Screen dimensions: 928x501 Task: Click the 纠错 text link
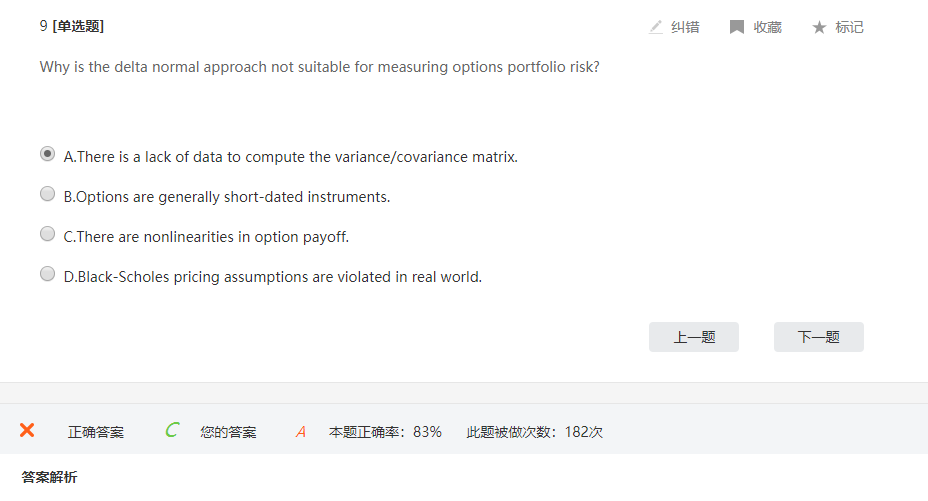point(685,27)
